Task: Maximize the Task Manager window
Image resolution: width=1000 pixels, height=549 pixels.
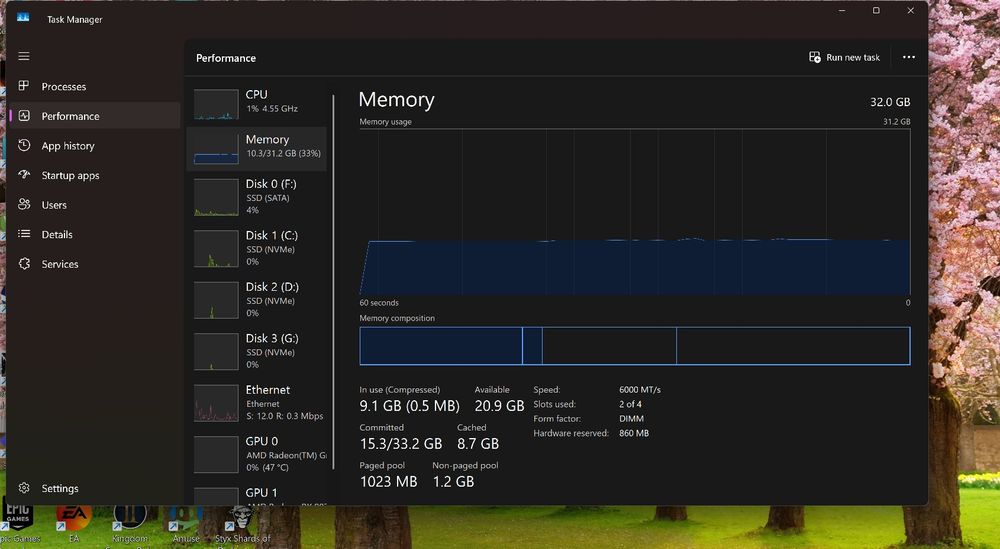Action: coord(876,11)
